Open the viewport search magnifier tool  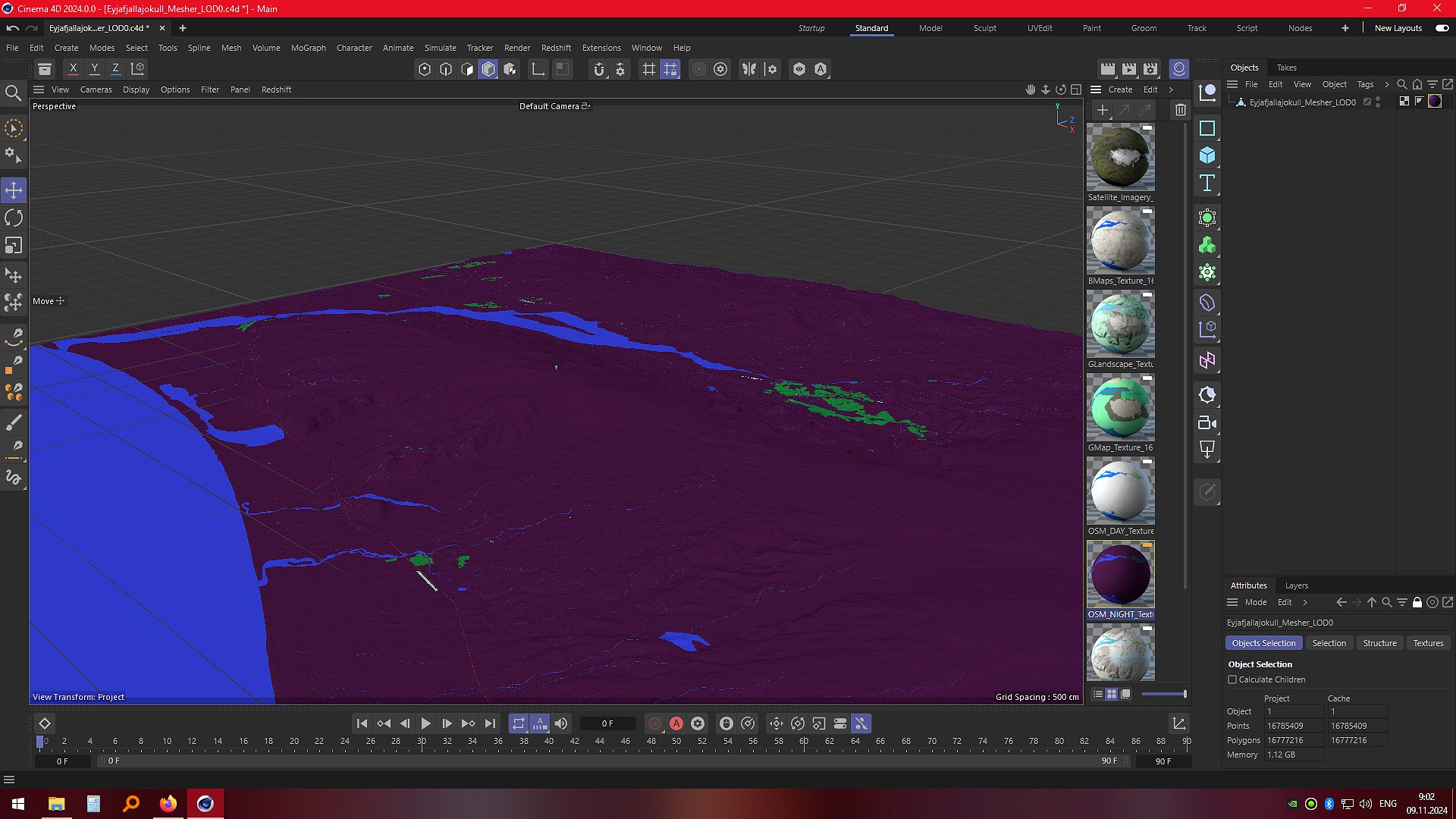[13, 93]
